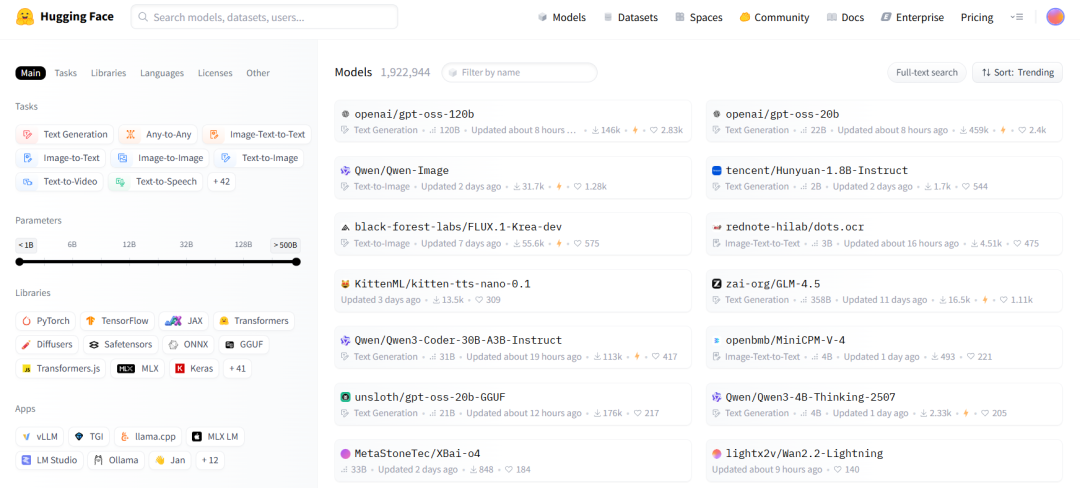Switch to the Licenses filter tab
This screenshot has width=1080, height=488.
tap(215, 73)
